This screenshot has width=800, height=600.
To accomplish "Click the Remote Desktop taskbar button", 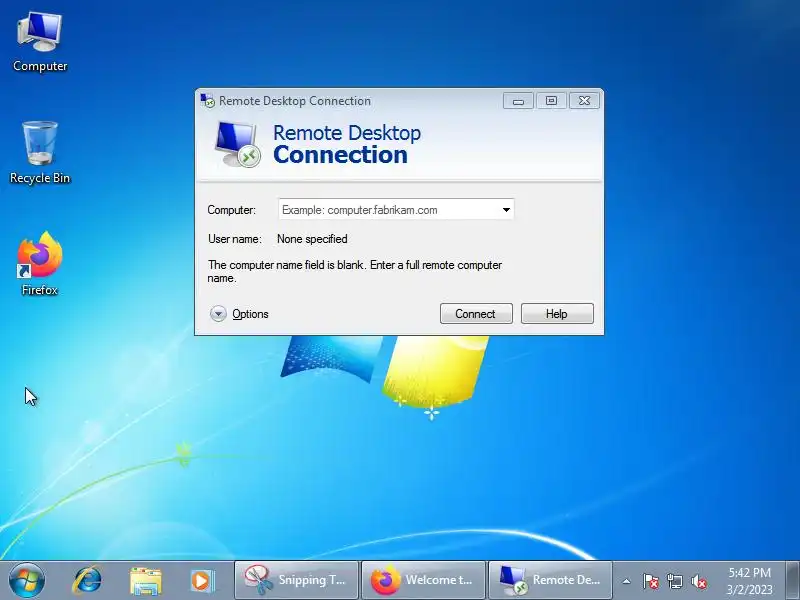I will coord(551,580).
